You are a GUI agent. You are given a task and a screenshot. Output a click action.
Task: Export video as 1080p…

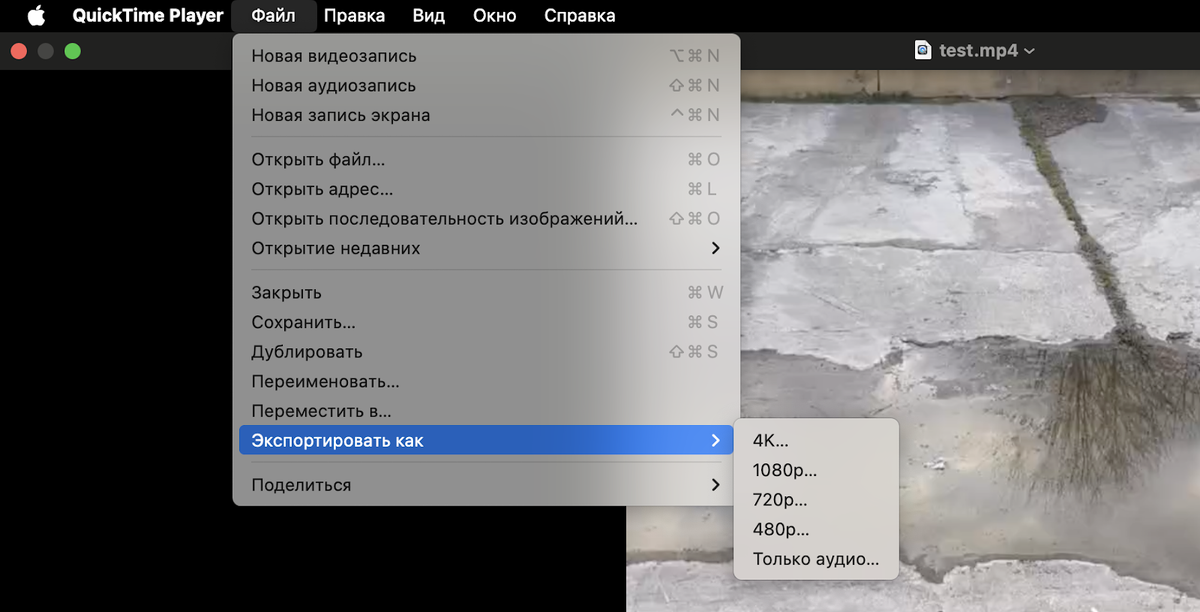817,470
